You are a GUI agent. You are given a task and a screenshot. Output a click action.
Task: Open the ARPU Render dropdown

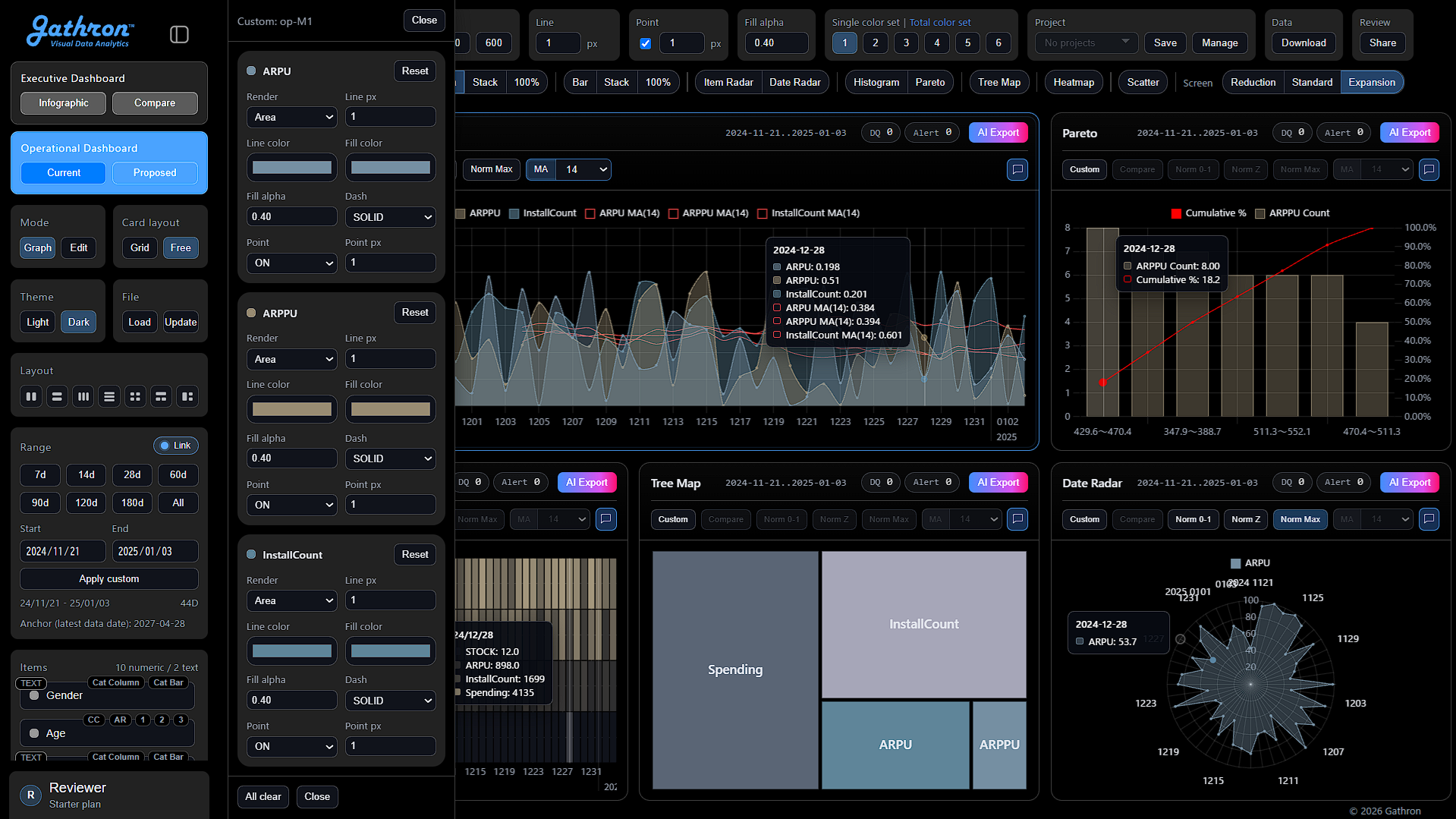pyautogui.click(x=292, y=117)
